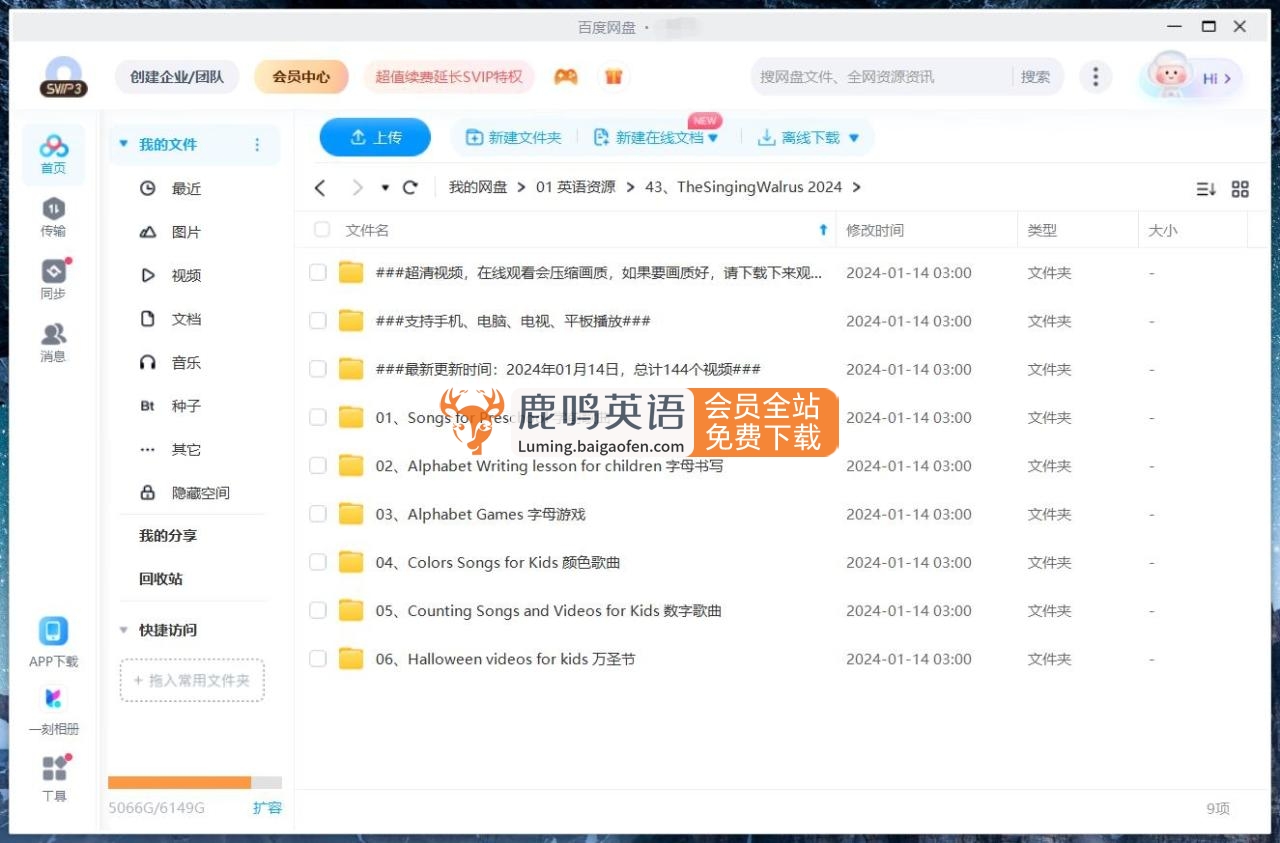This screenshot has width=1280, height=843.
Task: Click the 新建文件夹 button
Action: click(x=514, y=138)
